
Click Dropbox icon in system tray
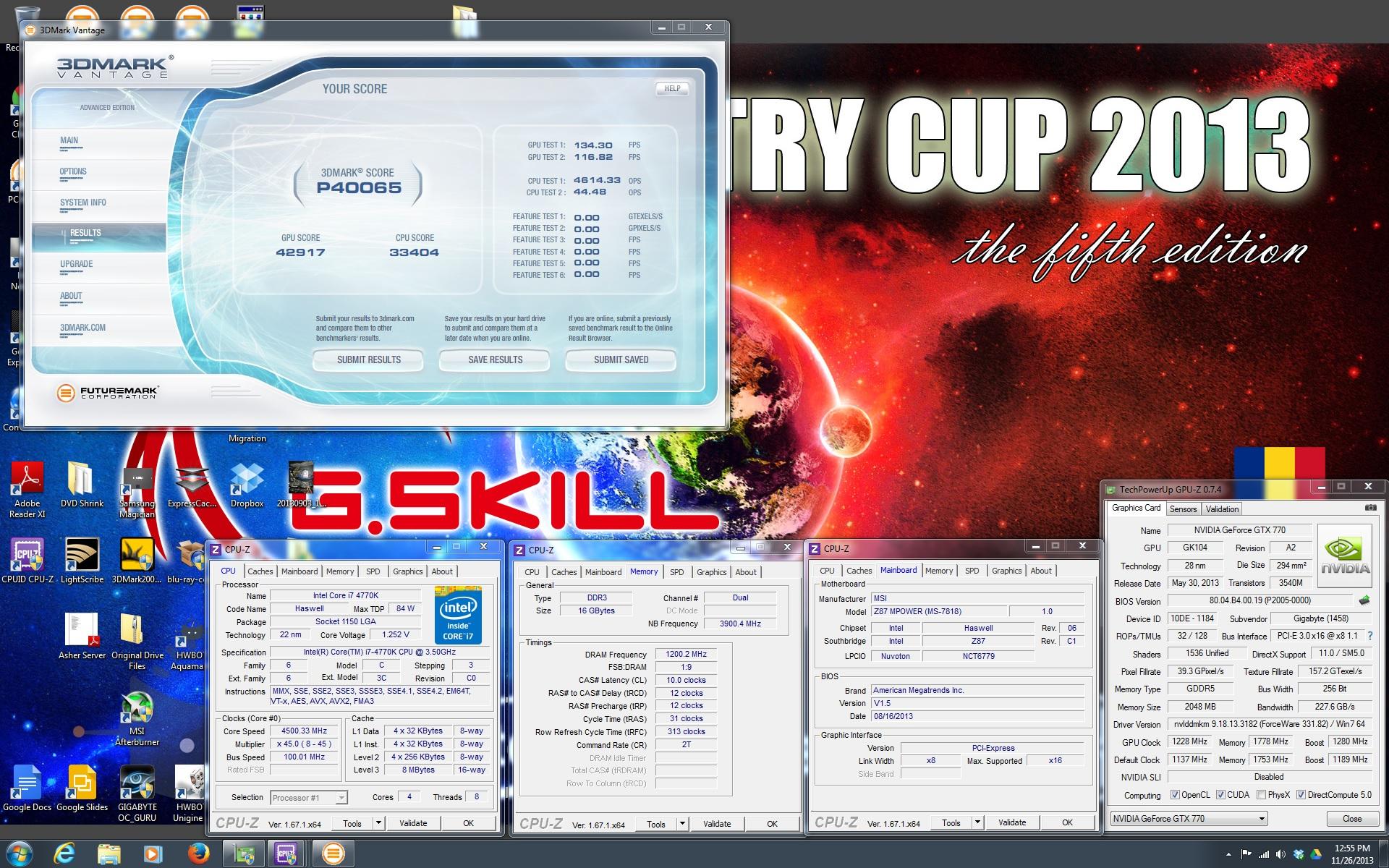(1299, 854)
